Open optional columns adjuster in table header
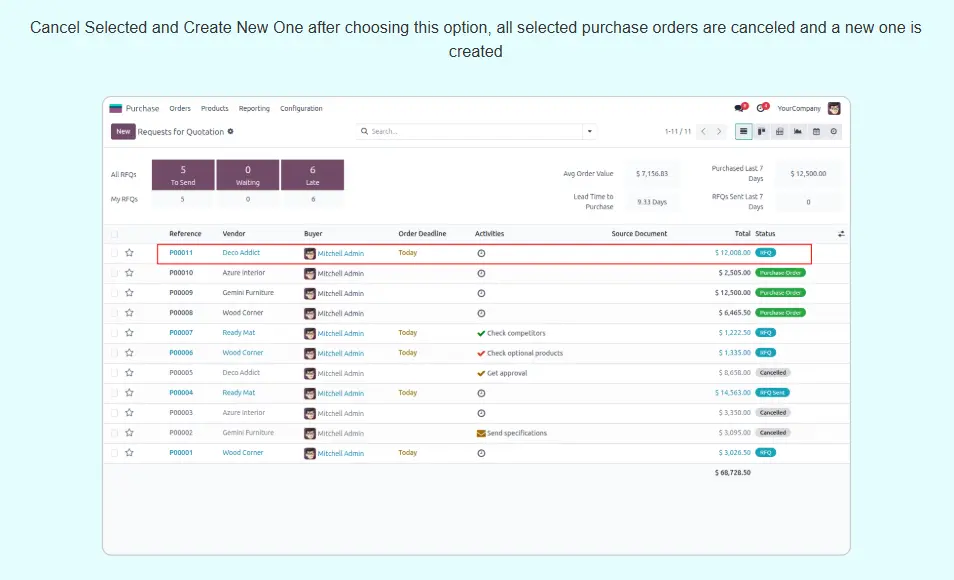954x580 pixels. tap(841, 234)
